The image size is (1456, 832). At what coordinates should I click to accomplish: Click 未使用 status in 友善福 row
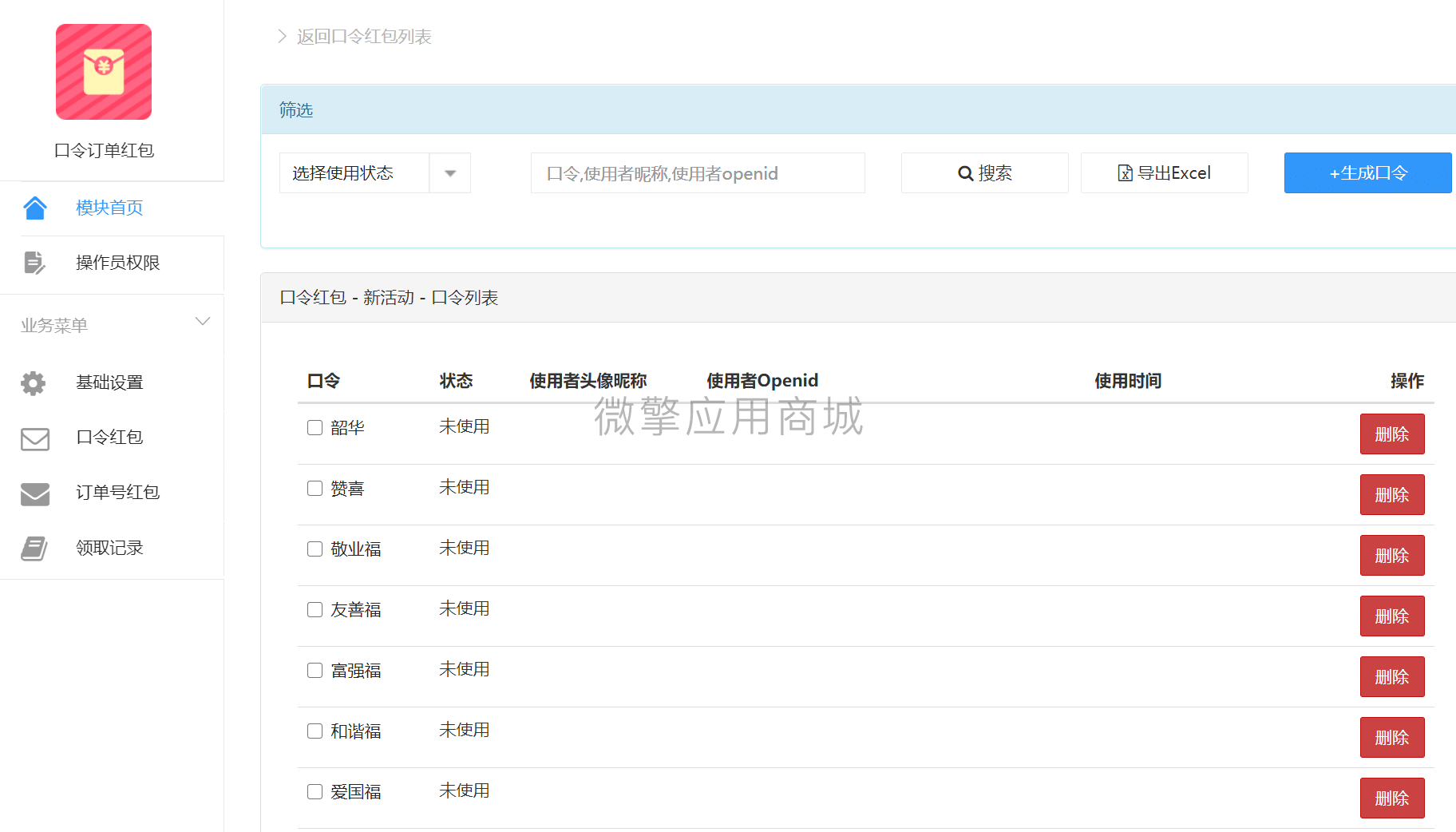[x=465, y=608]
